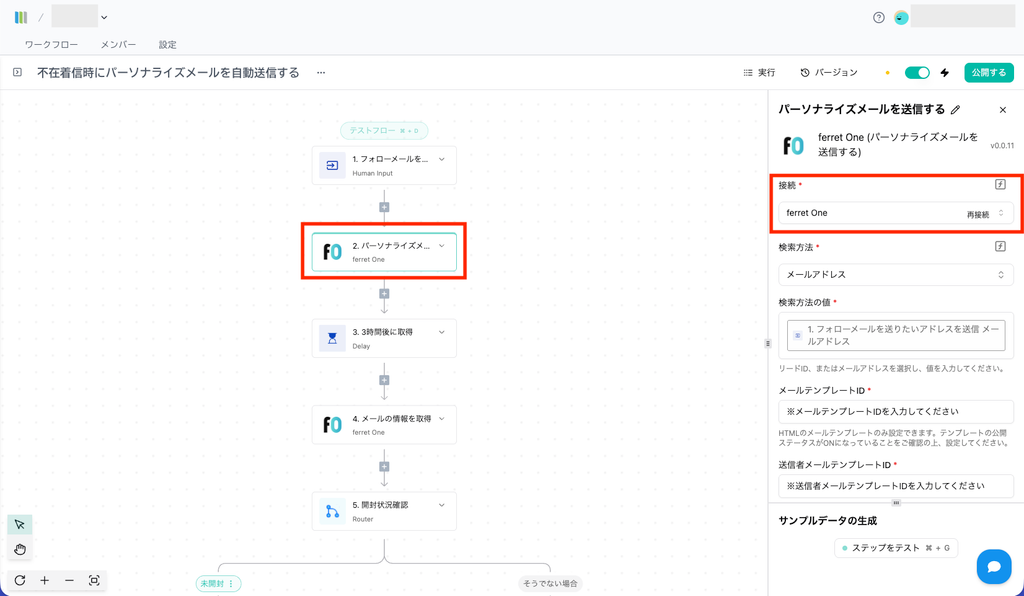1024x596 pixels.
Task: Switch to the メンバー tab
Action: point(118,44)
